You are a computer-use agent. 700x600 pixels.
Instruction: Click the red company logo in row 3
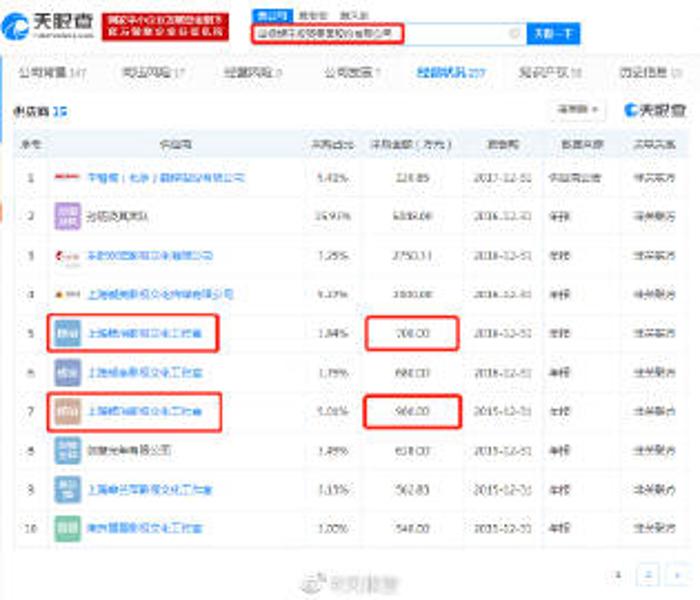tap(68, 256)
